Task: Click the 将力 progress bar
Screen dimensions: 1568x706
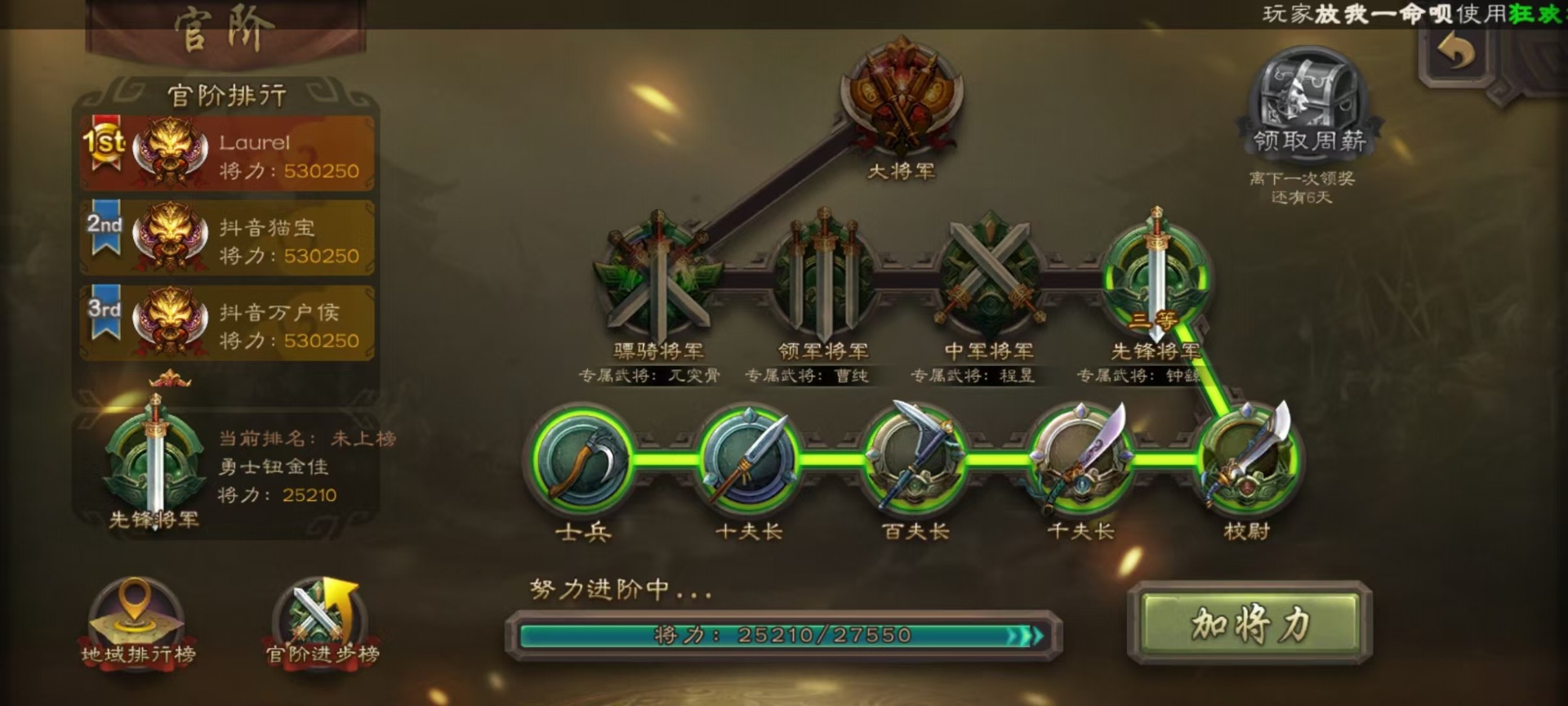Action: [x=783, y=635]
